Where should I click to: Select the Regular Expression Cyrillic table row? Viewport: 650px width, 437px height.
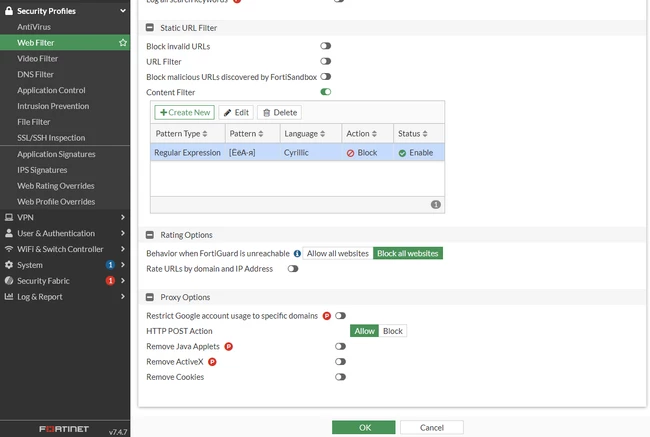tap(297, 153)
